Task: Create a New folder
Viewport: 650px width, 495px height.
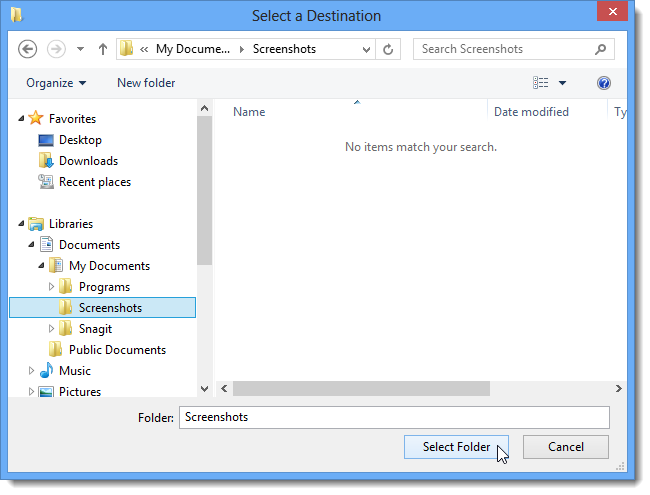Action: coord(146,83)
